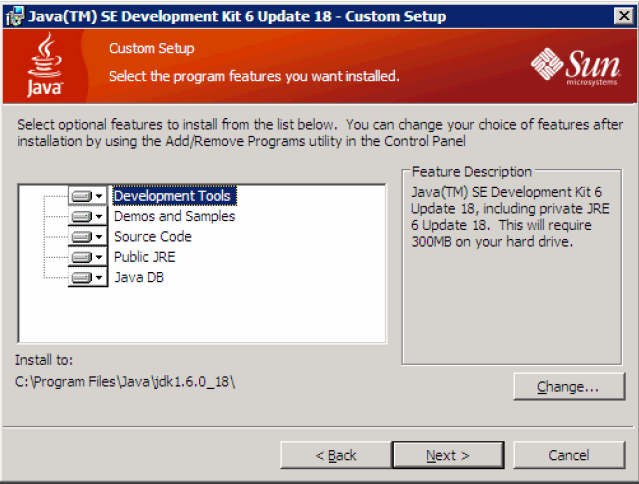Viewport: 639px width, 484px height.
Task: Open the Public JRE feature dropdown
Action: click(88, 257)
